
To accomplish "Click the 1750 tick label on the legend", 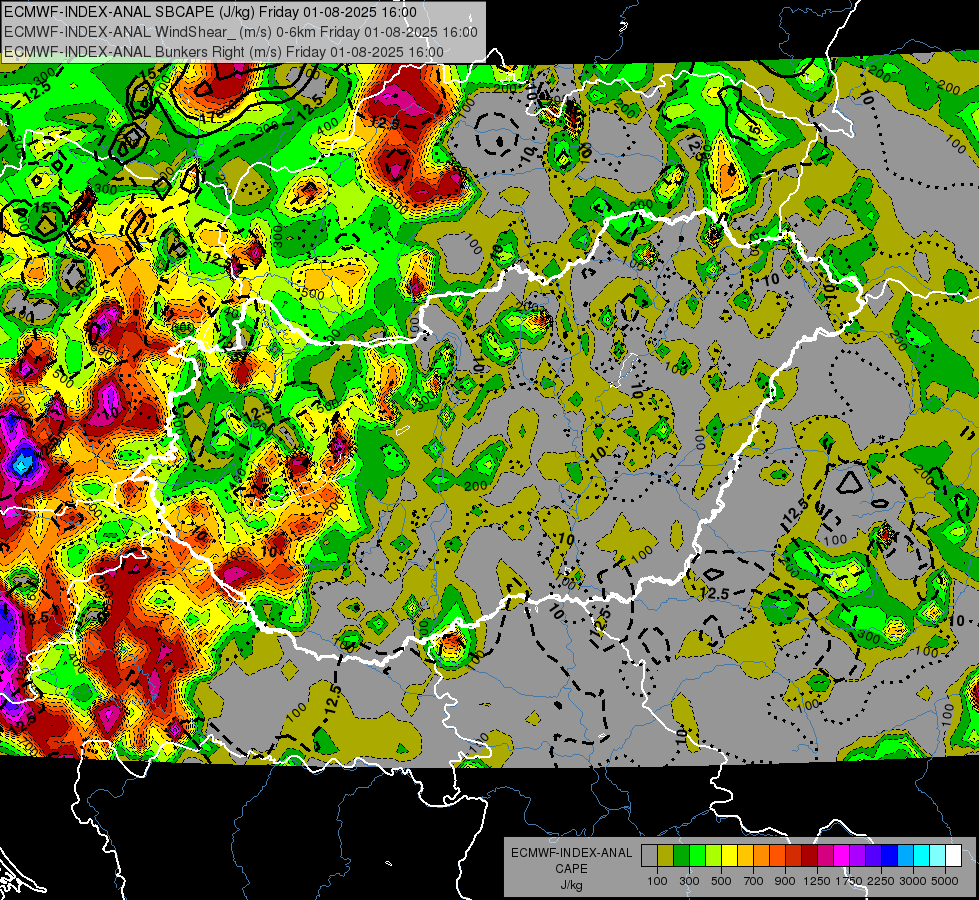I will (849, 881).
